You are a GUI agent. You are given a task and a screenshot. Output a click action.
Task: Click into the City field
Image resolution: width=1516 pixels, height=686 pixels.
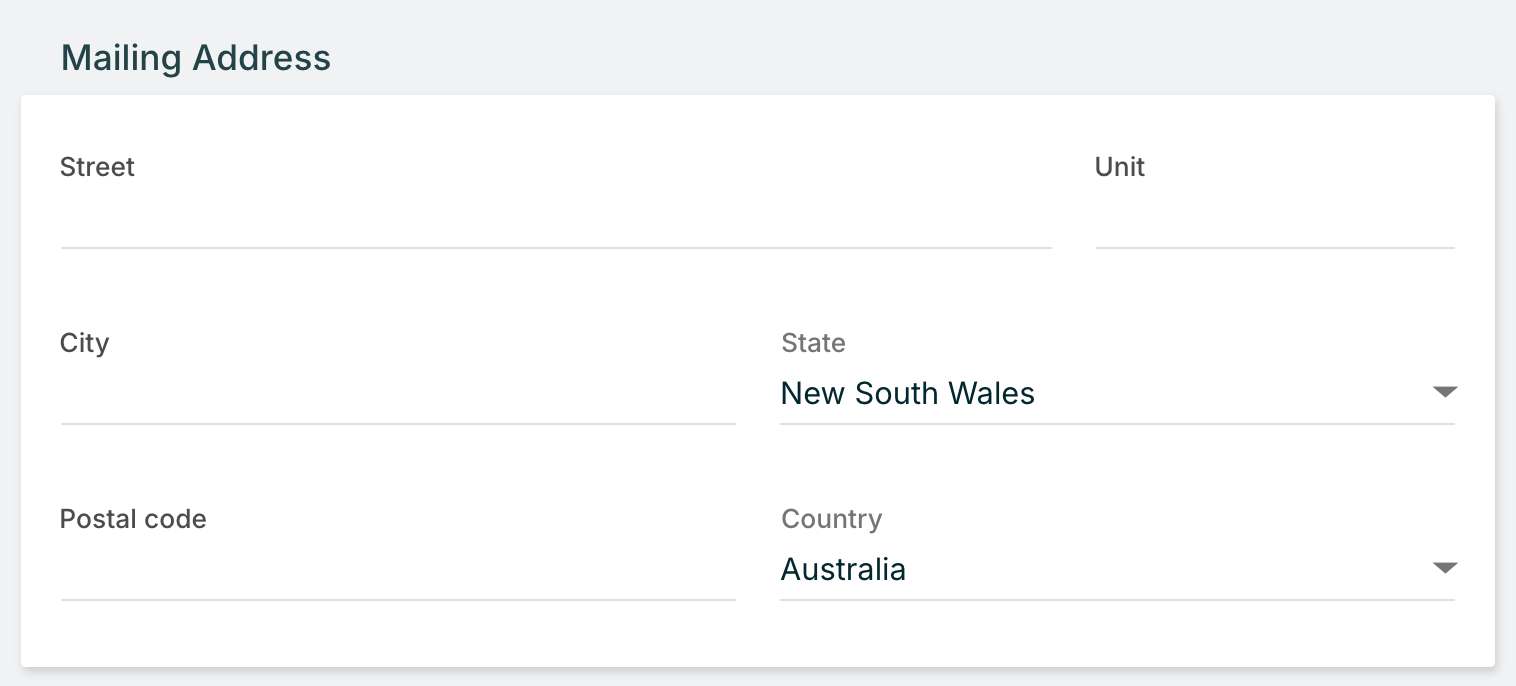(x=397, y=396)
